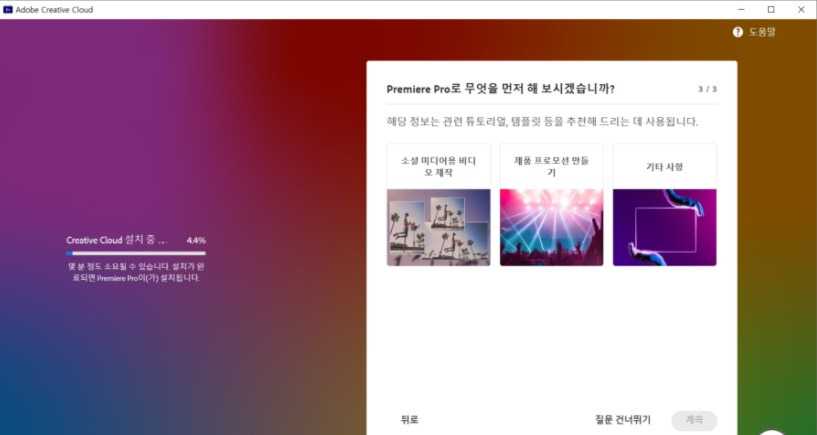Go back with the 뒤로 button

410,420
